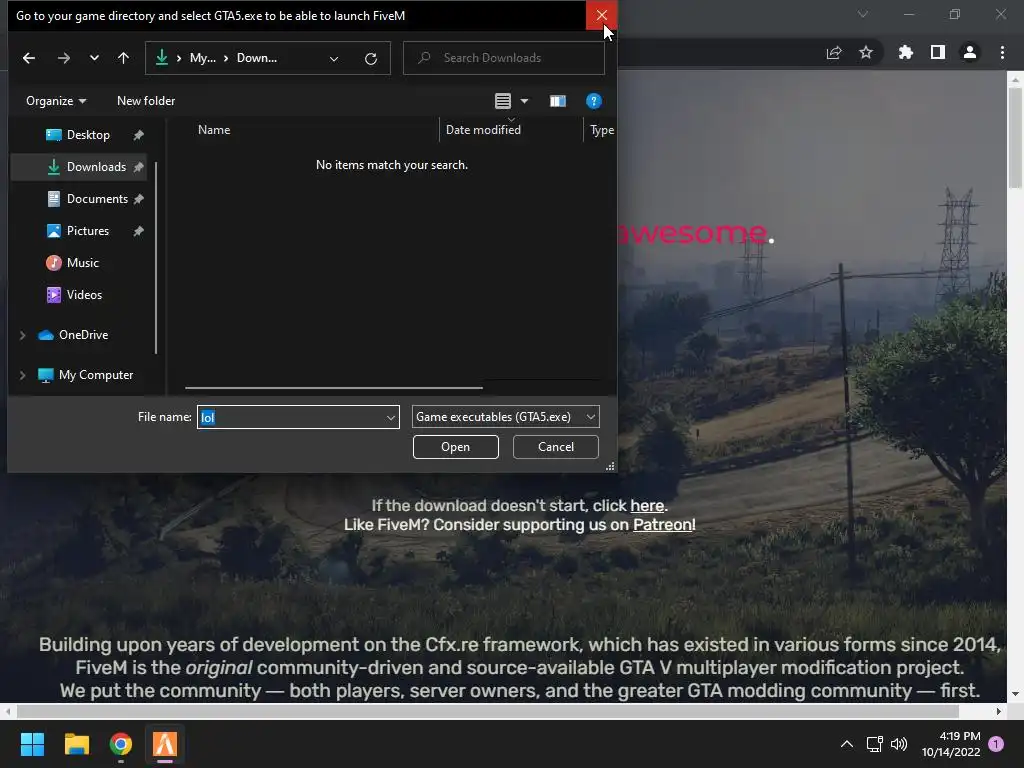Image resolution: width=1024 pixels, height=768 pixels.
Task: Toggle Chrome side panel
Action: (x=938, y=52)
